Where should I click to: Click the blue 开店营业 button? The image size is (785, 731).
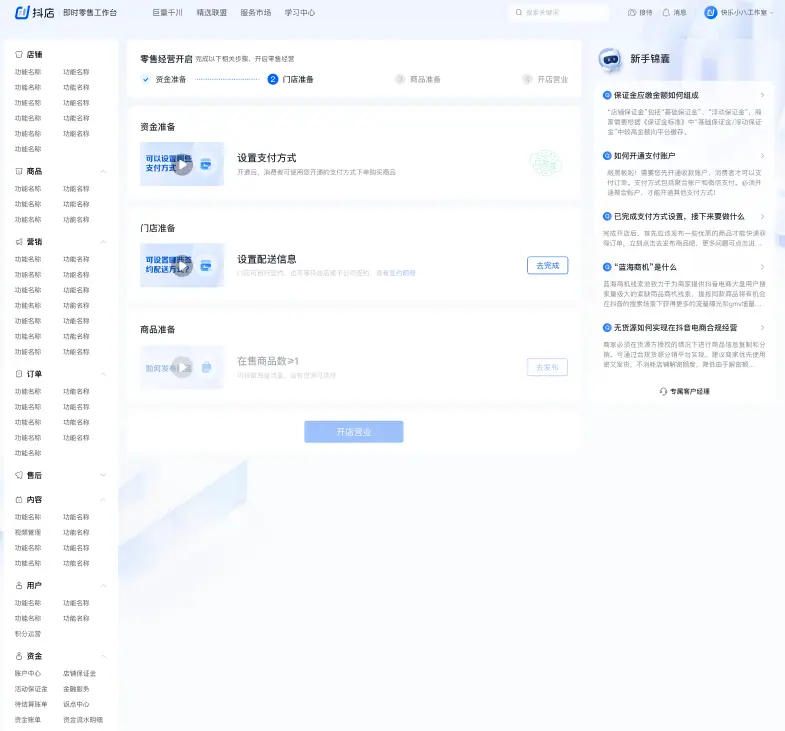(x=354, y=432)
